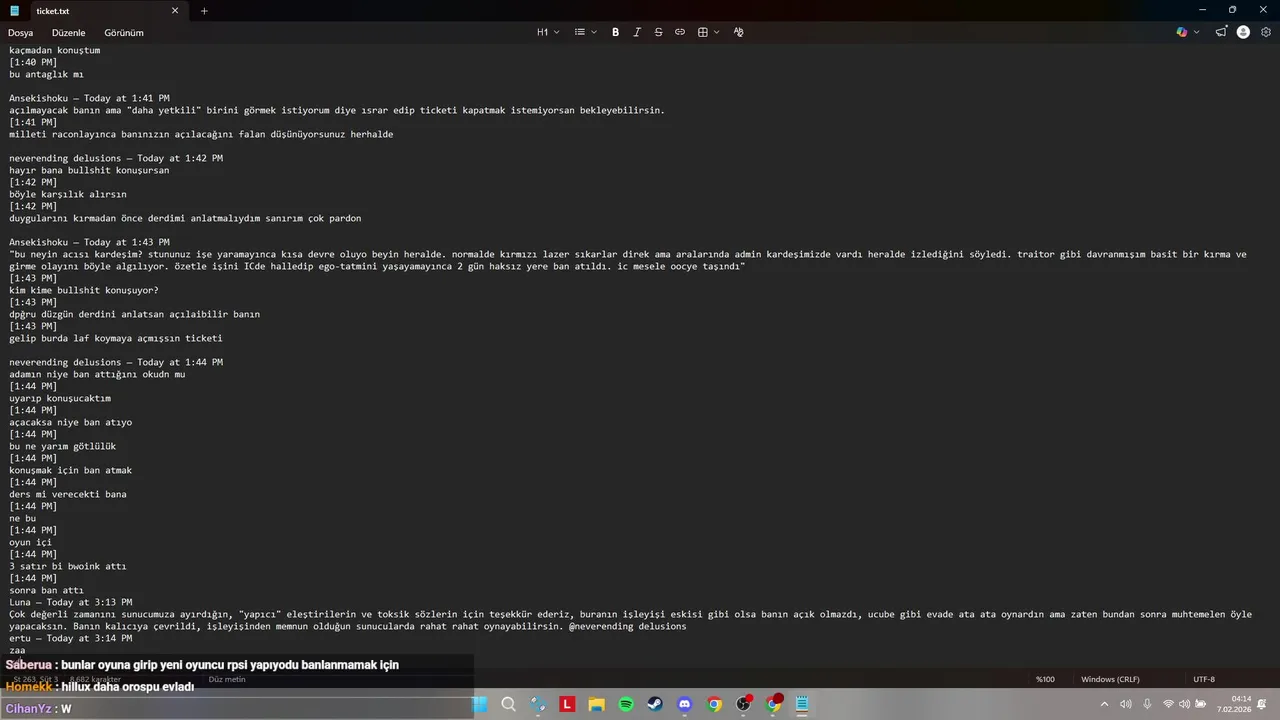This screenshot has width=1280, height=720.
Task: Clear formatting with the toolbar icon
Action: click(739, 32)
